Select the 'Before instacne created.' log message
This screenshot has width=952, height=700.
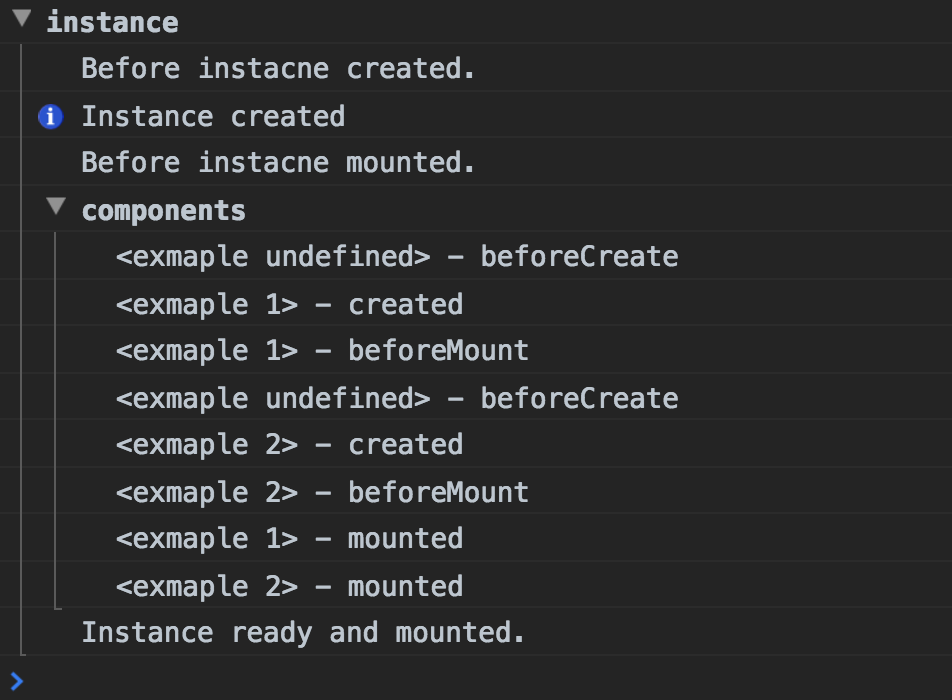pos(277,69)
